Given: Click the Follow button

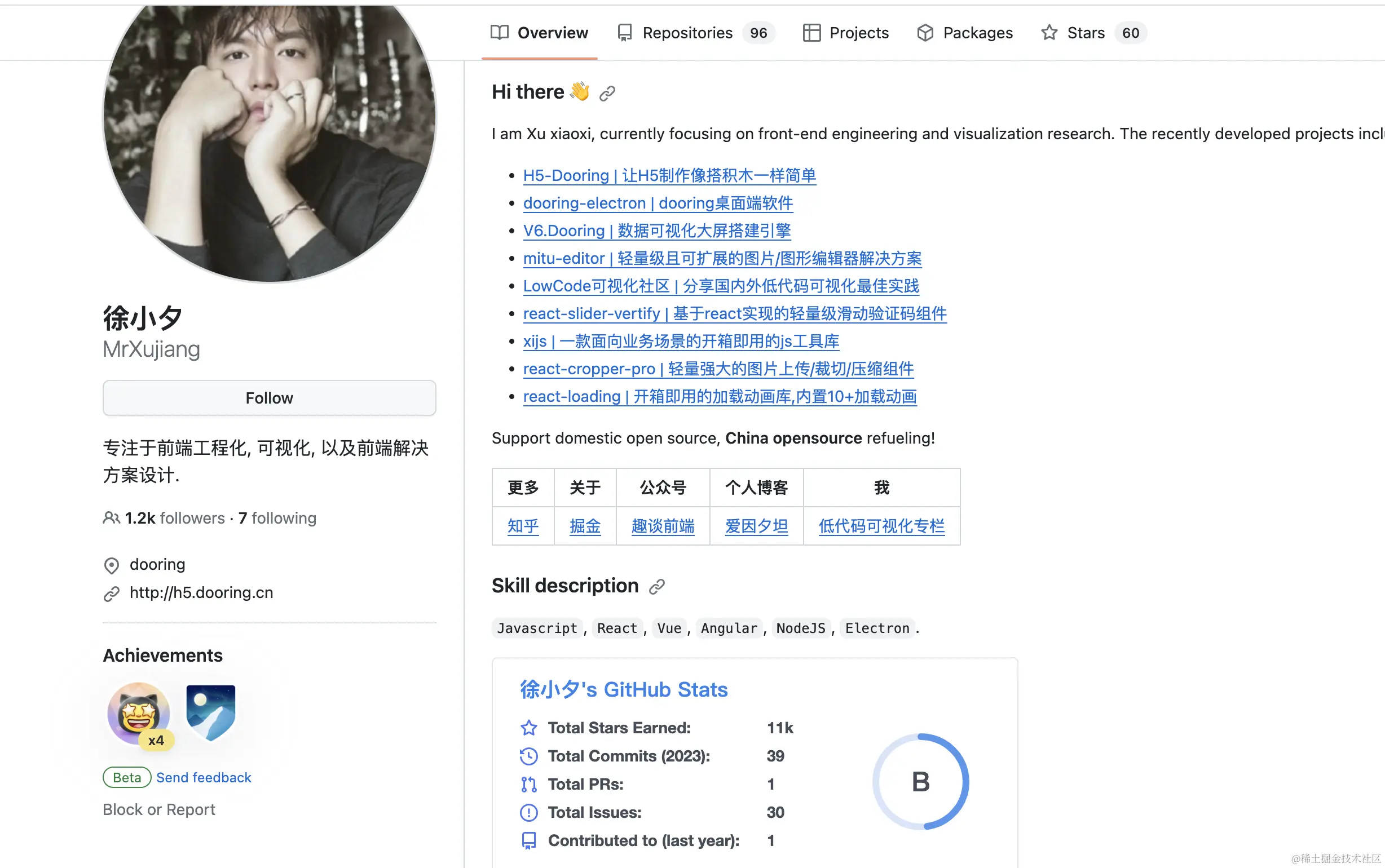Looking at the screenshot, I should click(x=270, y=398).
